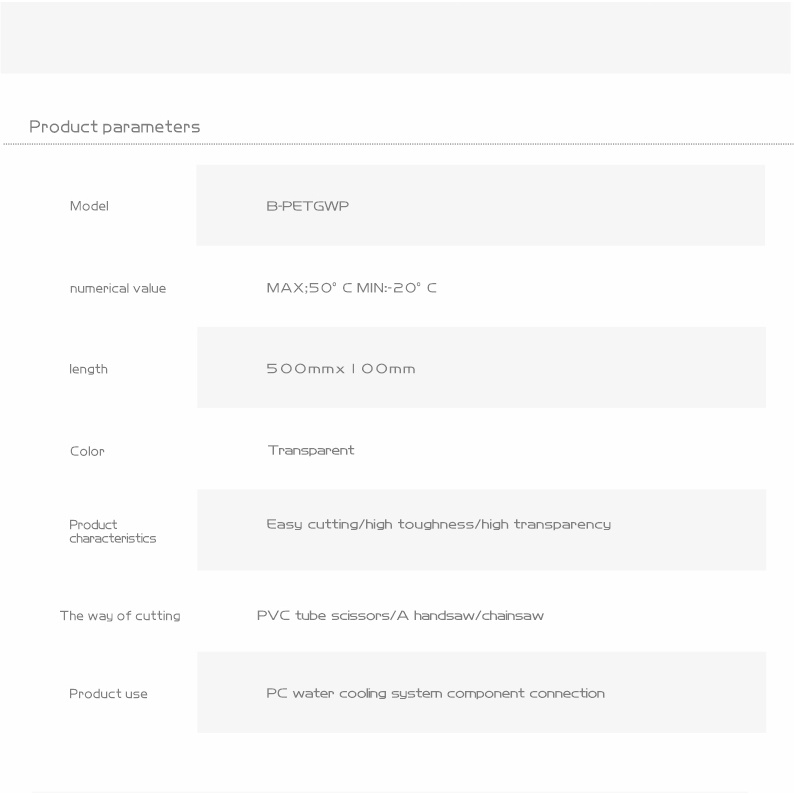
Task: Select the numerical value label
Action: click(x=118, y=289)
